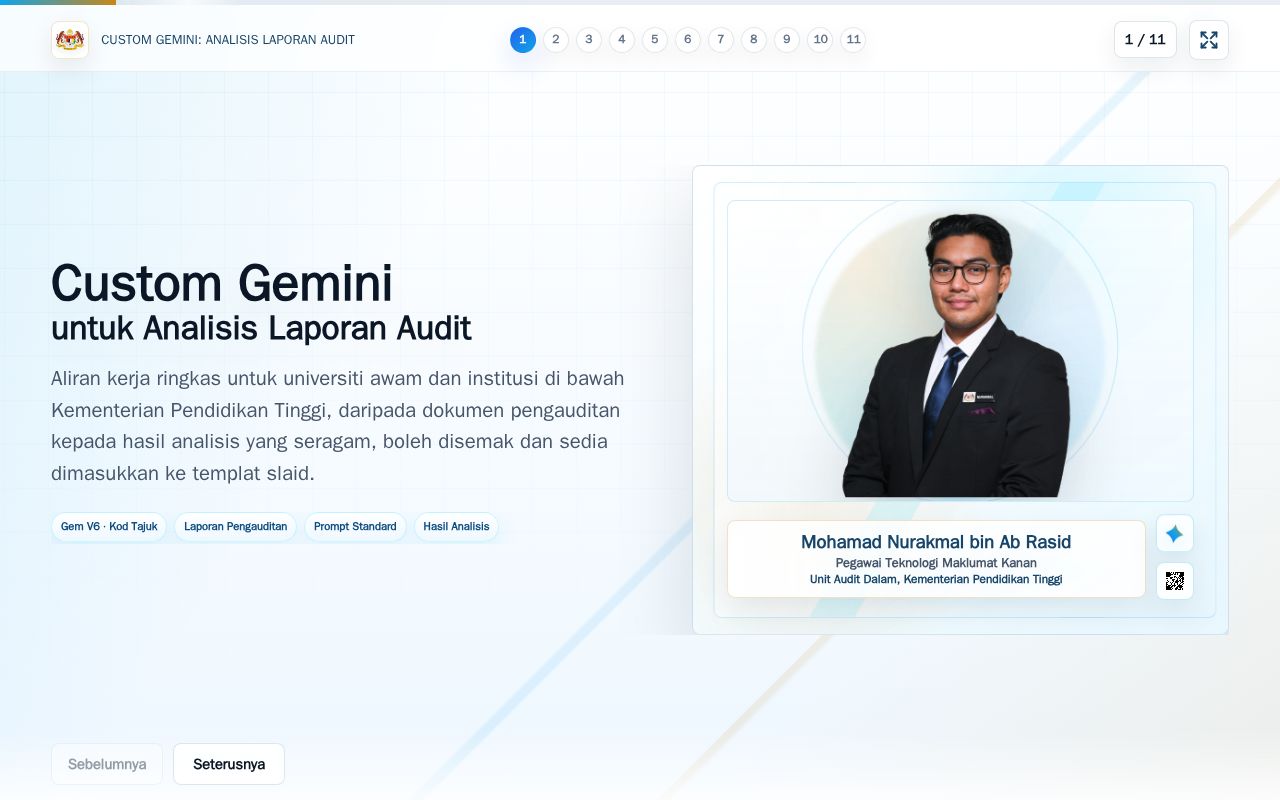This screenshot has height=800, width=1280.
Task: Jump to slide 3
Action: coord(589,40)
